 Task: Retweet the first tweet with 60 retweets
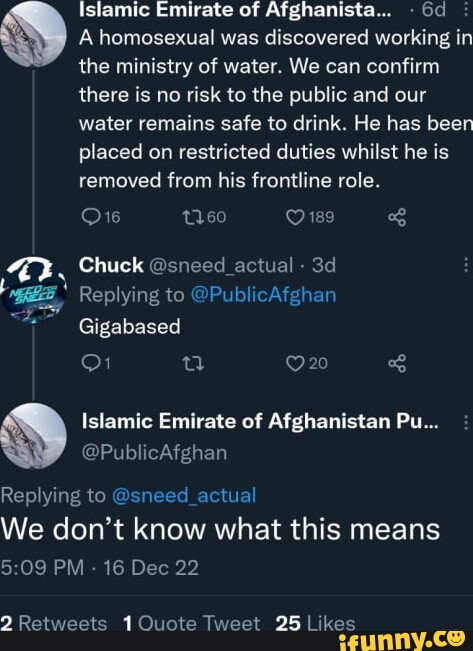pyautogui.click(x=193, y=217)
